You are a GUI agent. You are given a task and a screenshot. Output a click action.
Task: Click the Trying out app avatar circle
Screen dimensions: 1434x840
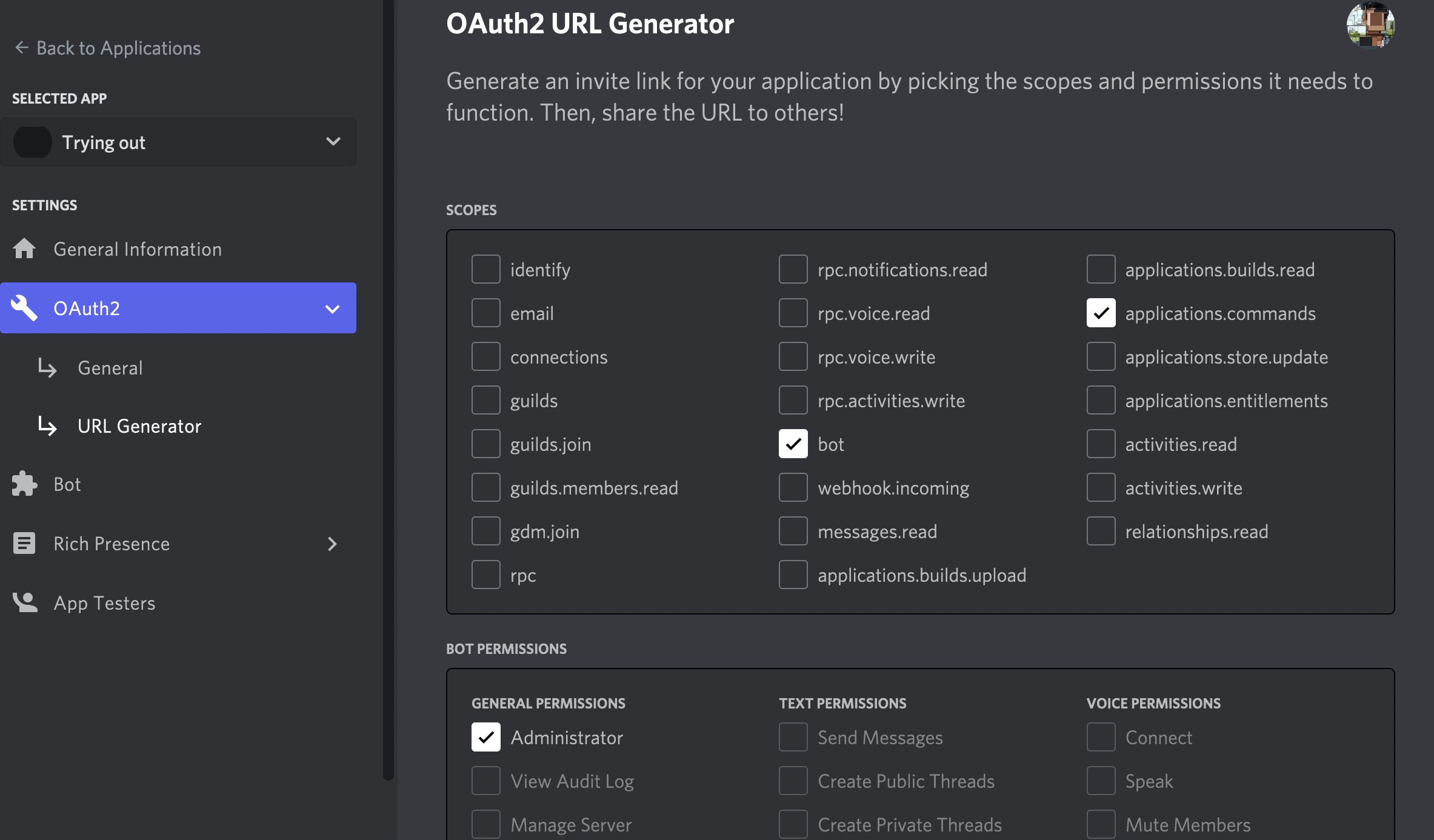[x=32, y=142]
